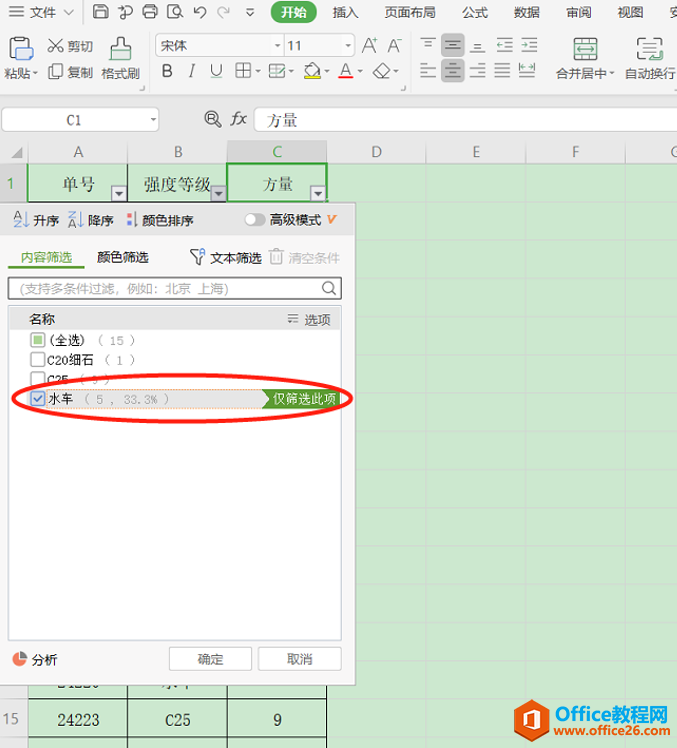
Task: Check the C25 filter checkbox
Action: [37, 378]
